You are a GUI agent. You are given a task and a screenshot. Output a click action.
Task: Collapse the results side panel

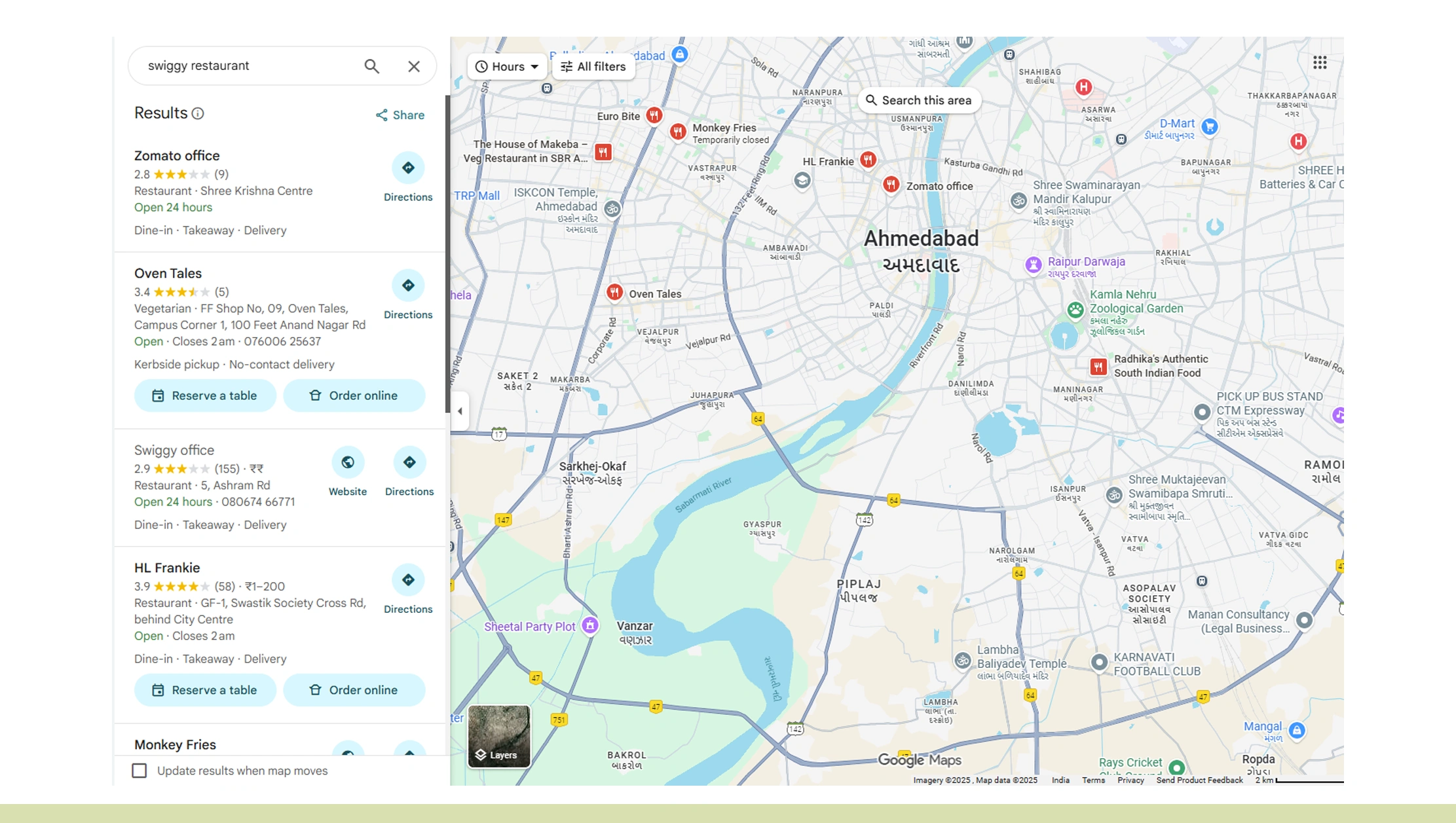(460, 411)
